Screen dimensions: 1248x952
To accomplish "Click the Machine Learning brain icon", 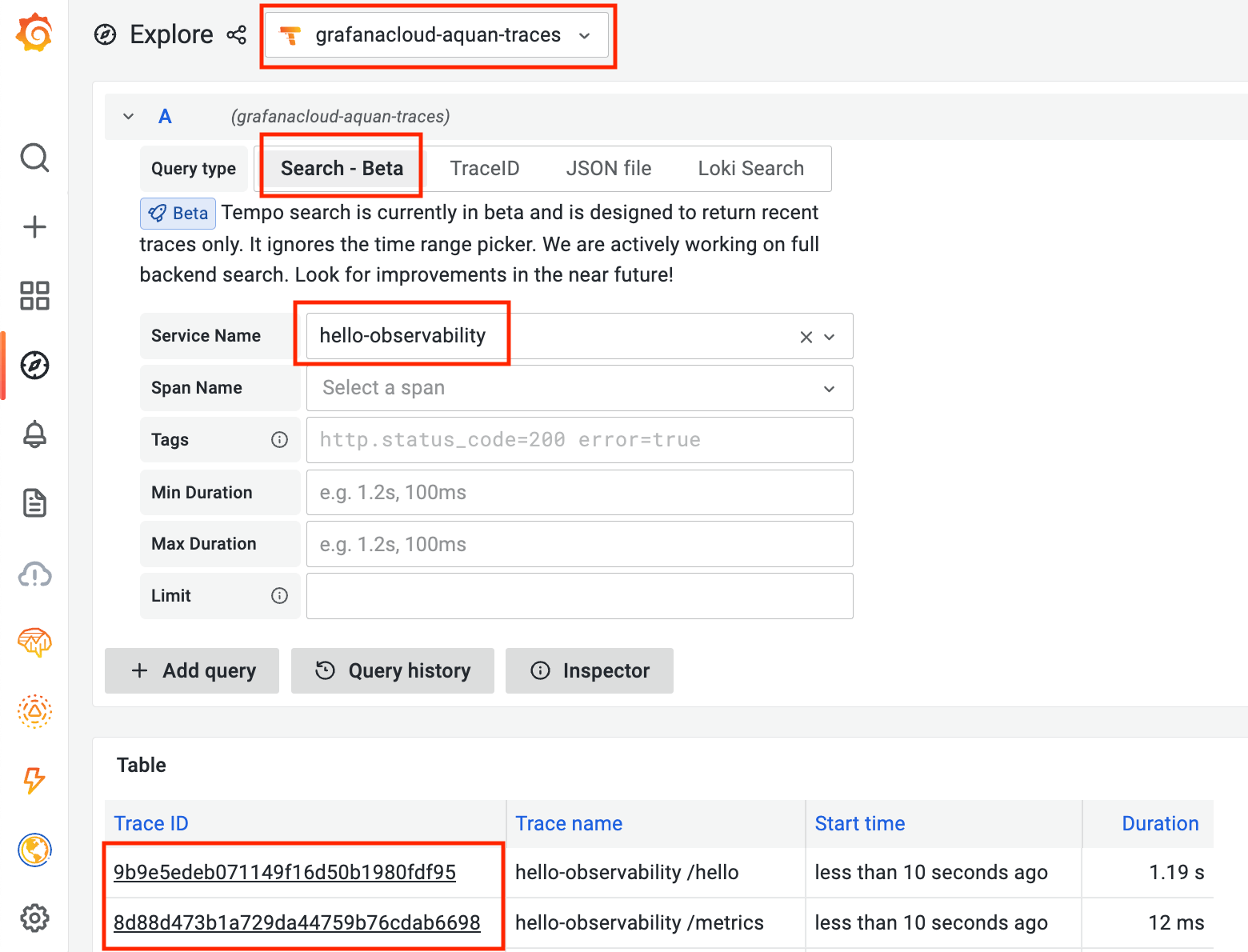I will (x=34, y=641).
